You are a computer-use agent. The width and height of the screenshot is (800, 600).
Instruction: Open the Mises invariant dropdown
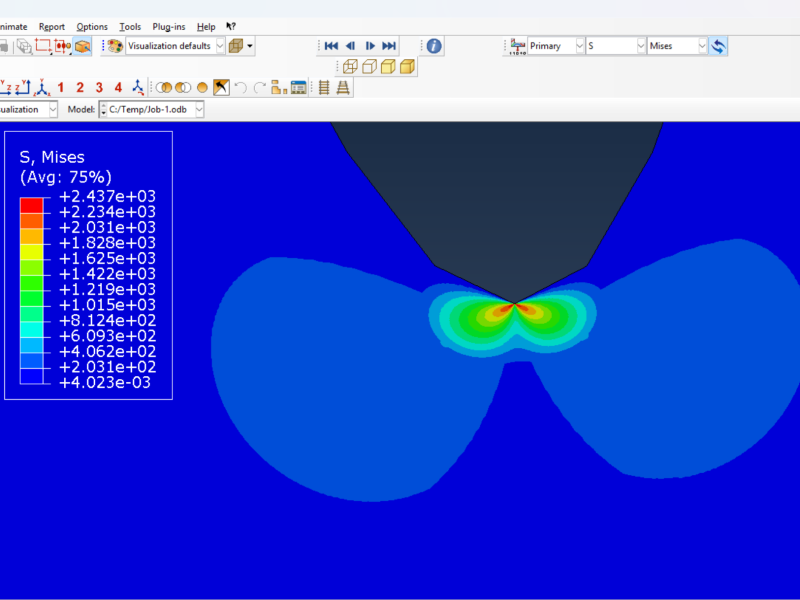point(702,46)
